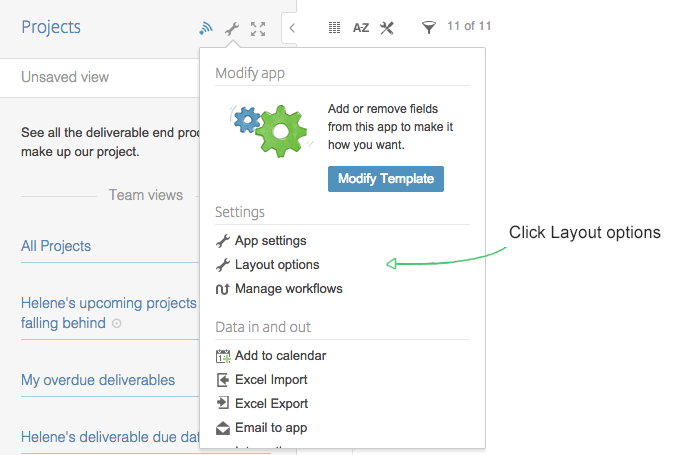This screenshot has width=685, height=455.
Task: Click the Data in and out heading
Action: coord(263,327)
